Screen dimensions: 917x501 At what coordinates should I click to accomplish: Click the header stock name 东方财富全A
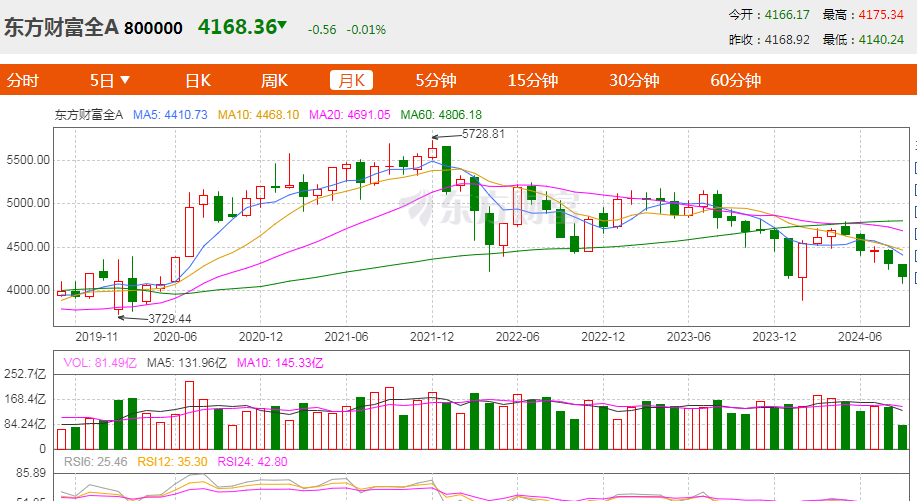61,27
